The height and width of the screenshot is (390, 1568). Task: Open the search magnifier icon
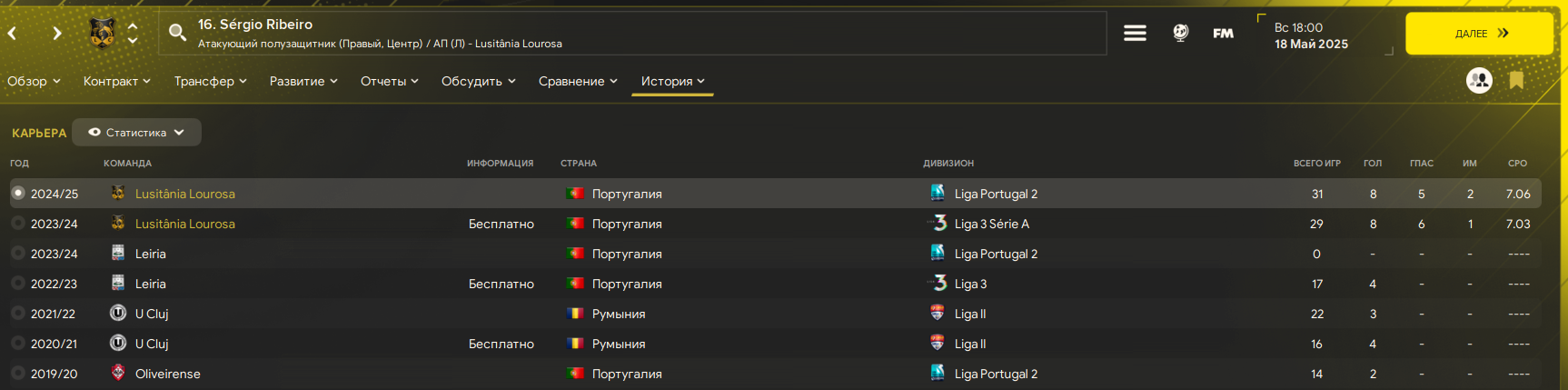click(178, 34)
